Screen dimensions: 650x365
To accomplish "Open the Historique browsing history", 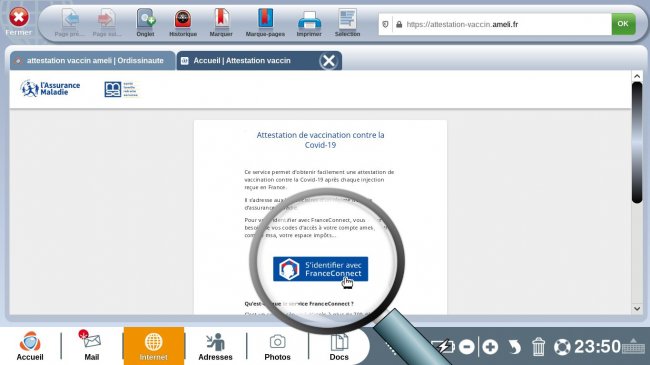I will pyautogui.click(x=183, y=23).
